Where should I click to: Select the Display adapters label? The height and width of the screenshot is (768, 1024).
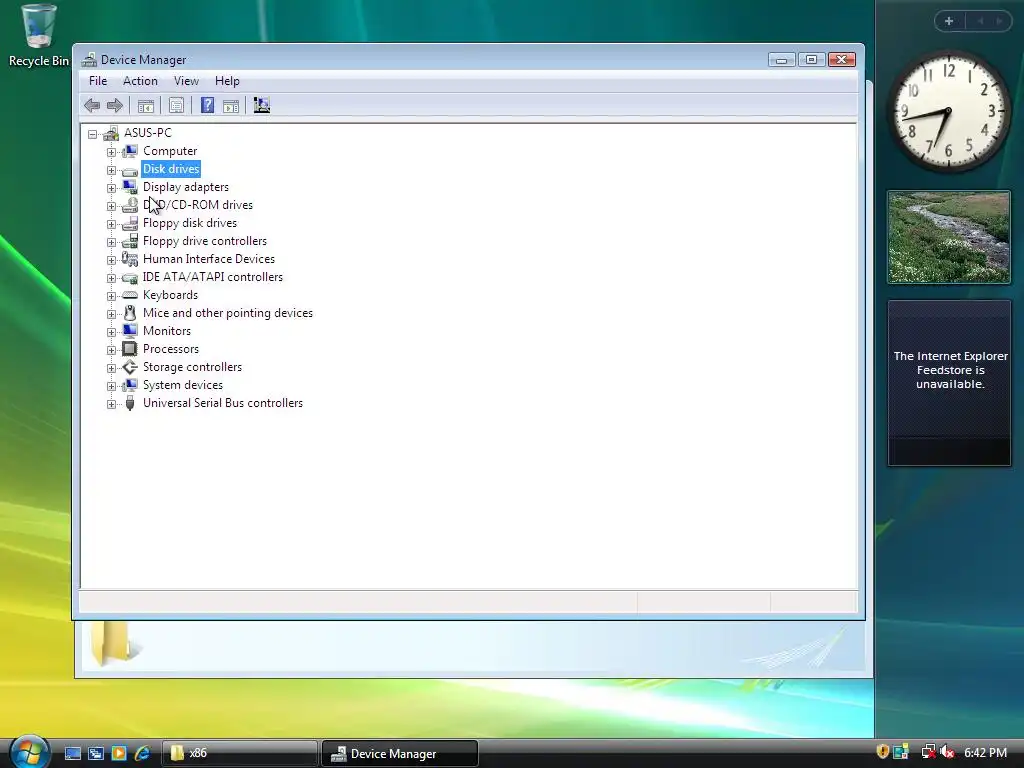(x=186, y=187)
